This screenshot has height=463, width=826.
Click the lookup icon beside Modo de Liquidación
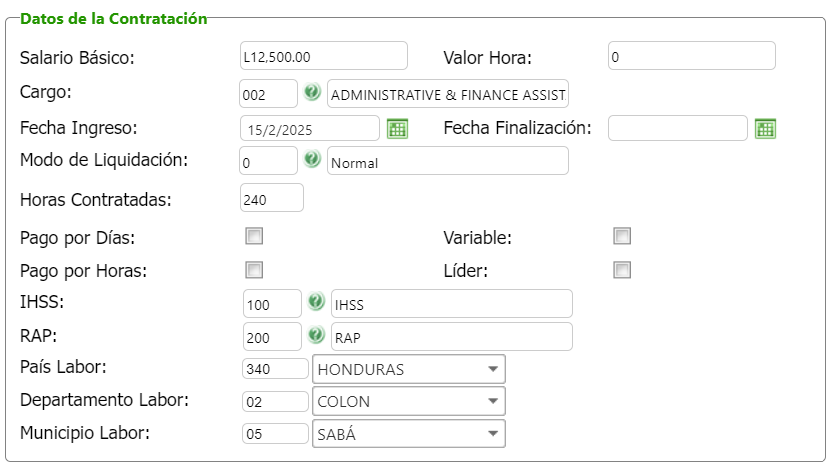click(312, 160)
